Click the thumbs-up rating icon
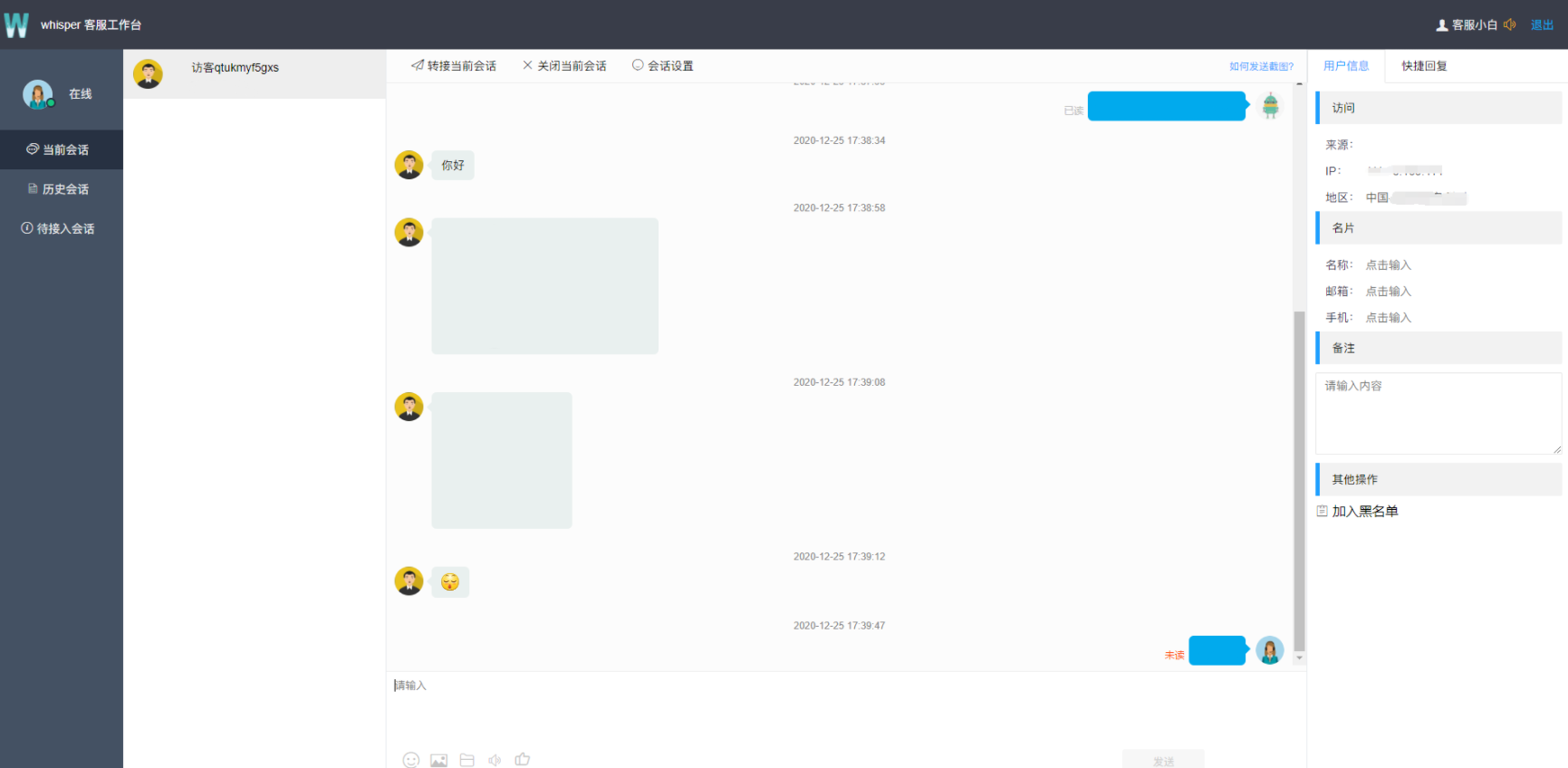The width and height of the screenshot is (1568, 768). [x=523, y=759]
